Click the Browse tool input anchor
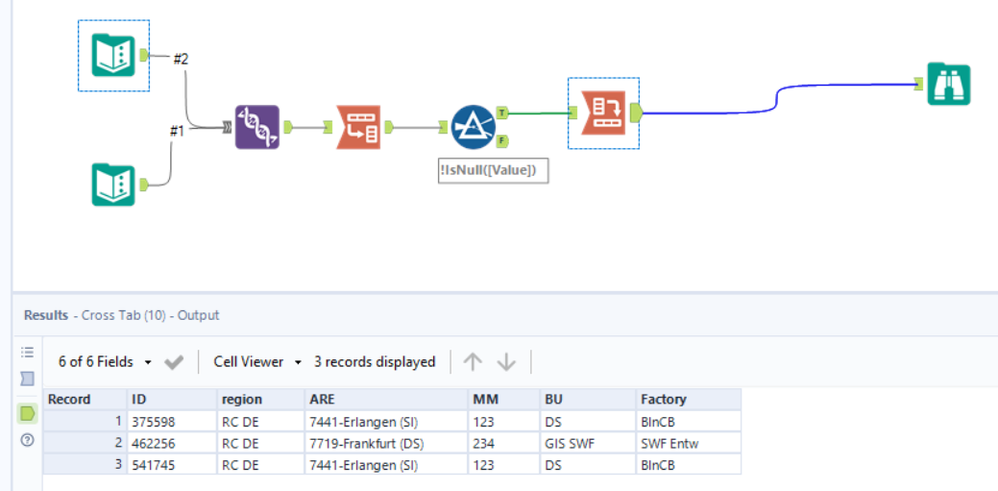Image resolution: width=998 pixels, height=491 pixels. pyautogui.click(x=920, y=83)
